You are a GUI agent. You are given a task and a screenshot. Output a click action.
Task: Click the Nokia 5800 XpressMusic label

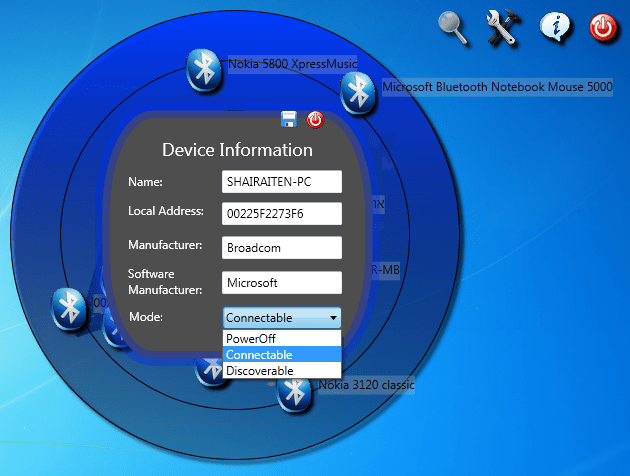292,64
